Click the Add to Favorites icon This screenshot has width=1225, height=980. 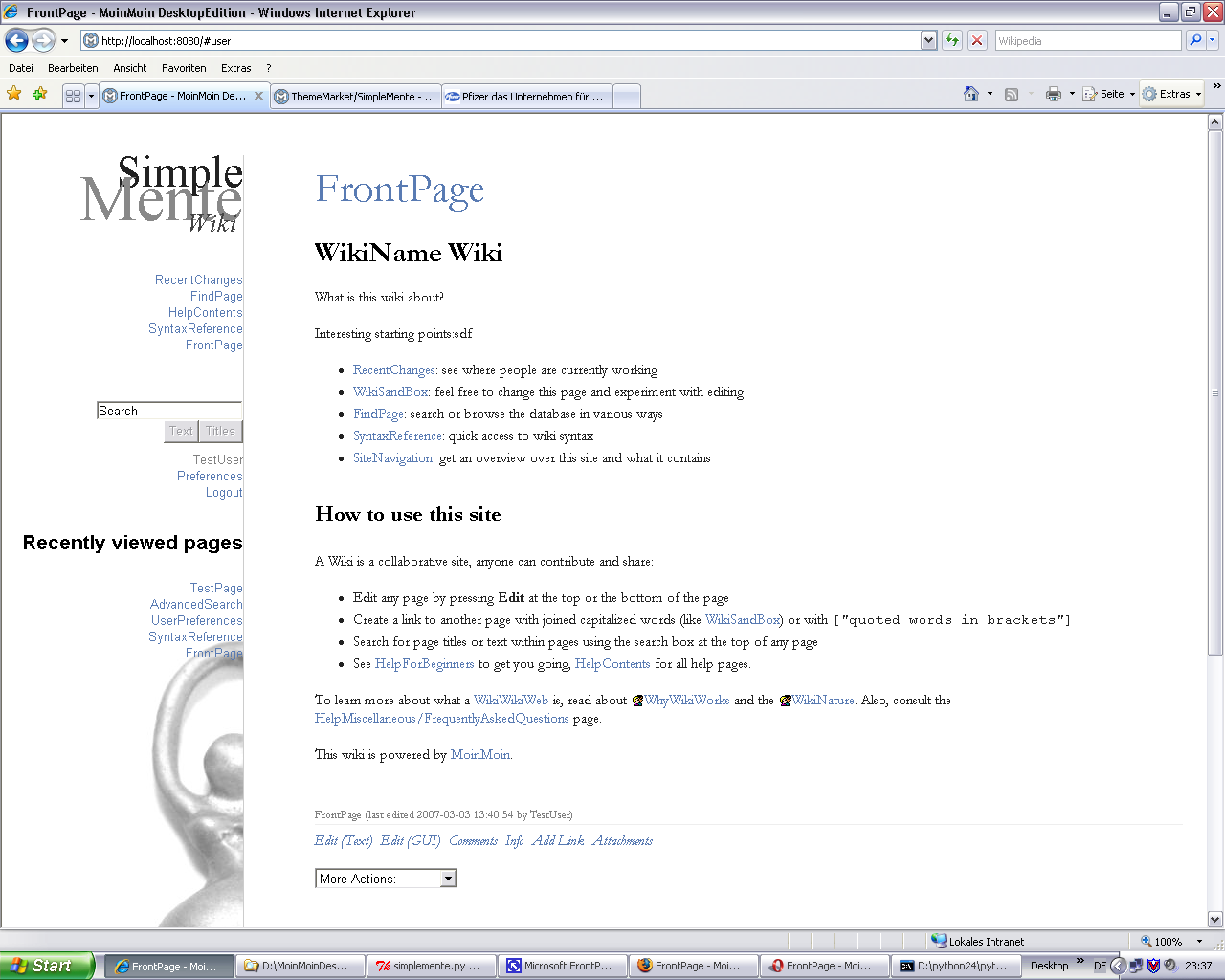39,94
